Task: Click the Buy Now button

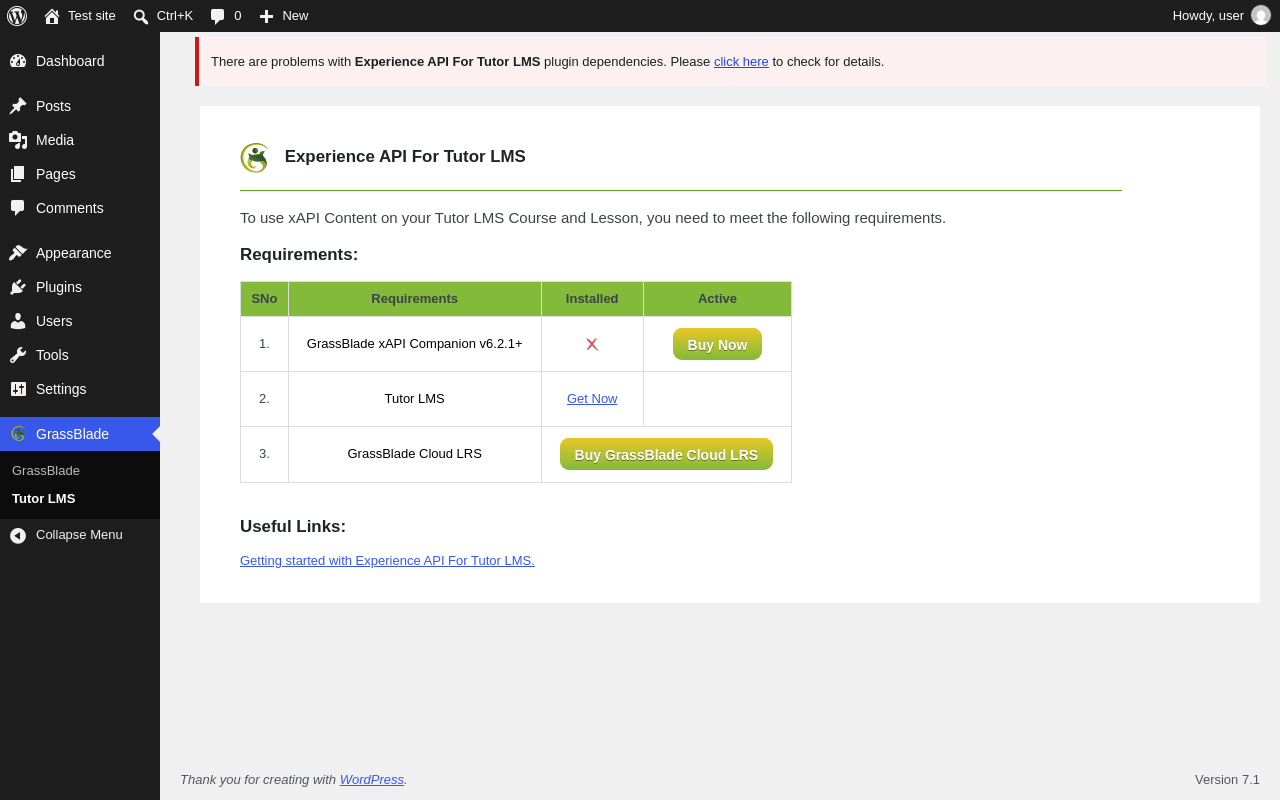Action: pyautogui.click(x=717, y=344)
